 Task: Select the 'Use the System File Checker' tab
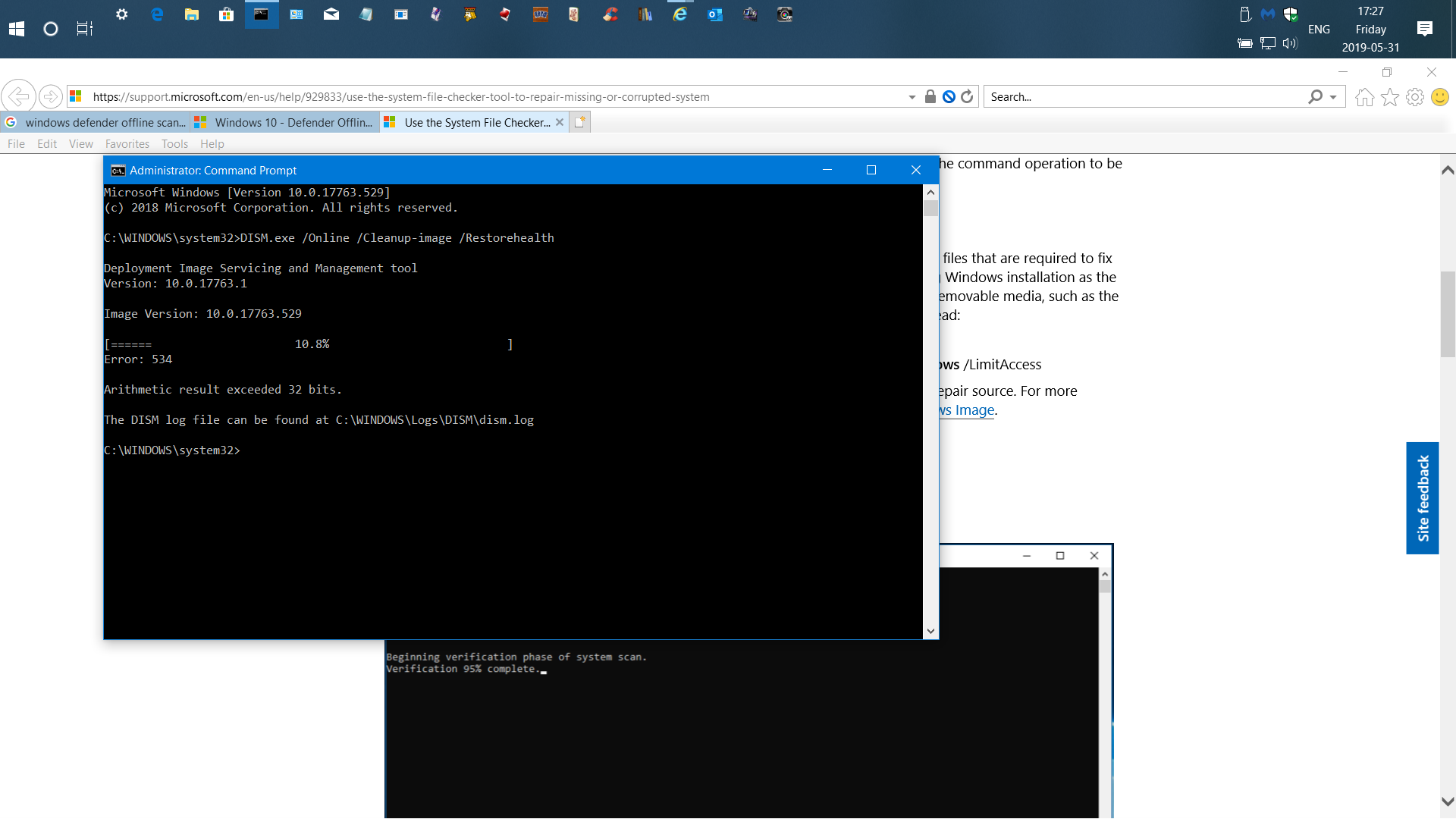(475, 122)
